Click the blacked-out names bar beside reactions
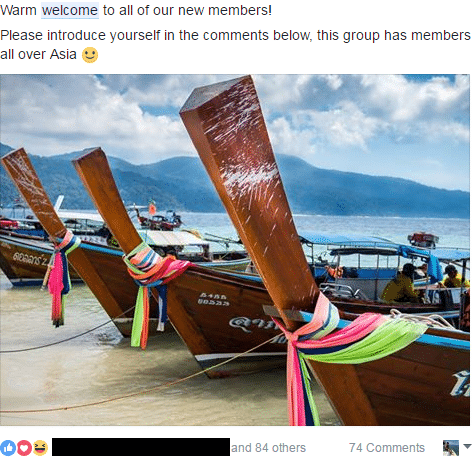The width and height of the screenshot is (475, 466). [141, 447]
